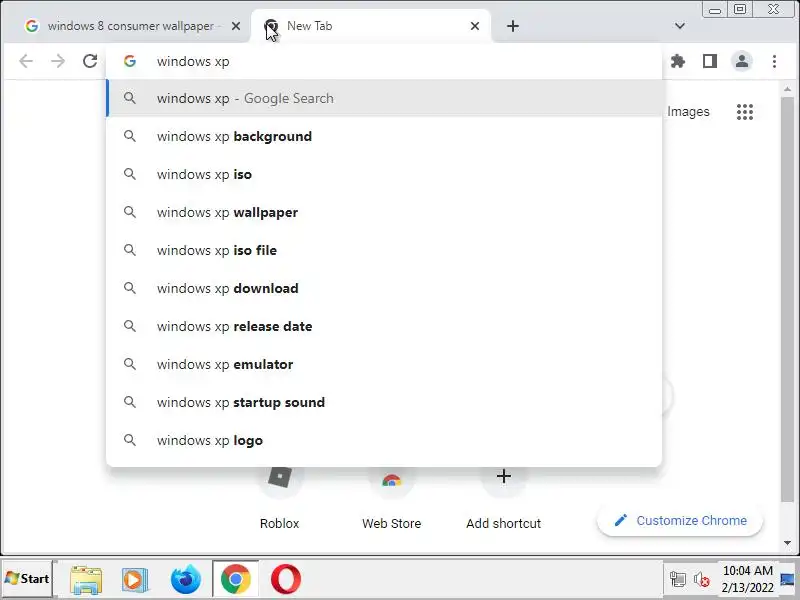Go back using the back arrow

pyautogui.click(x=26, y=61)
